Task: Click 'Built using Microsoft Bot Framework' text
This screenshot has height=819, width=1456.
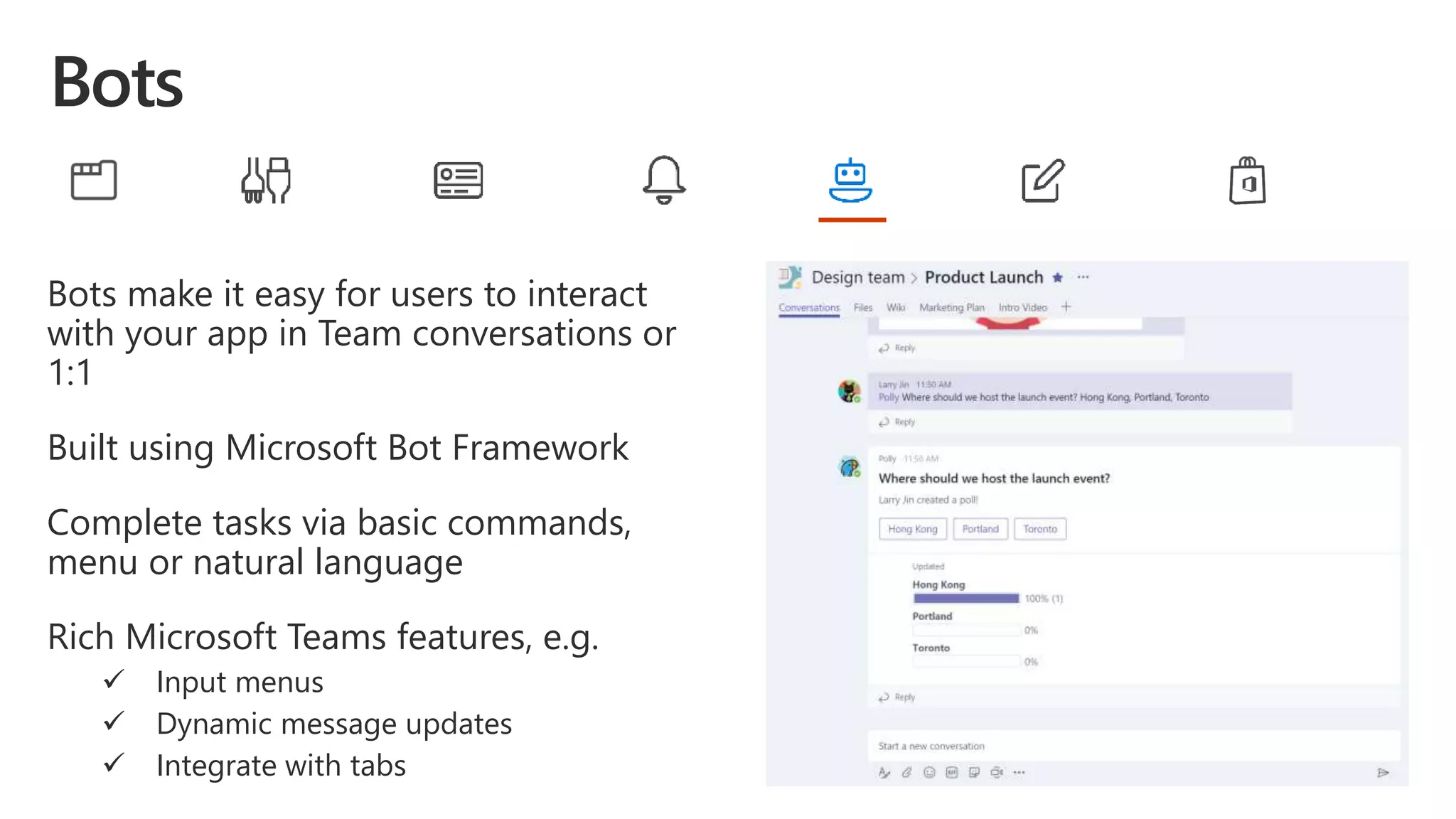Action: click(x=338, y=449)
